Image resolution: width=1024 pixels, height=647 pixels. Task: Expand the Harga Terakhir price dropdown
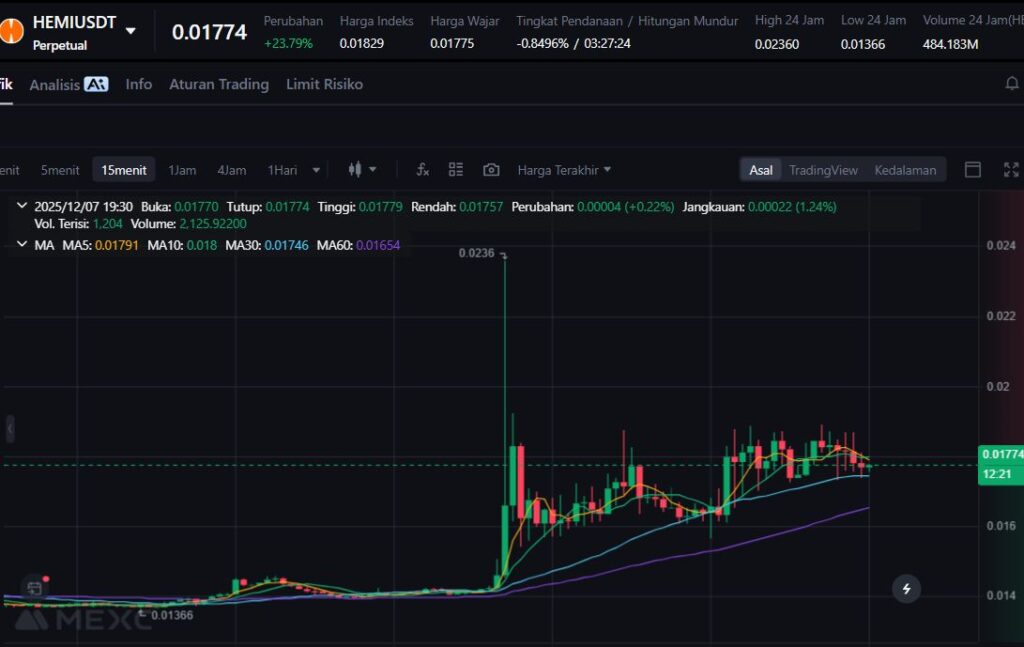click(x=564, y=170)
